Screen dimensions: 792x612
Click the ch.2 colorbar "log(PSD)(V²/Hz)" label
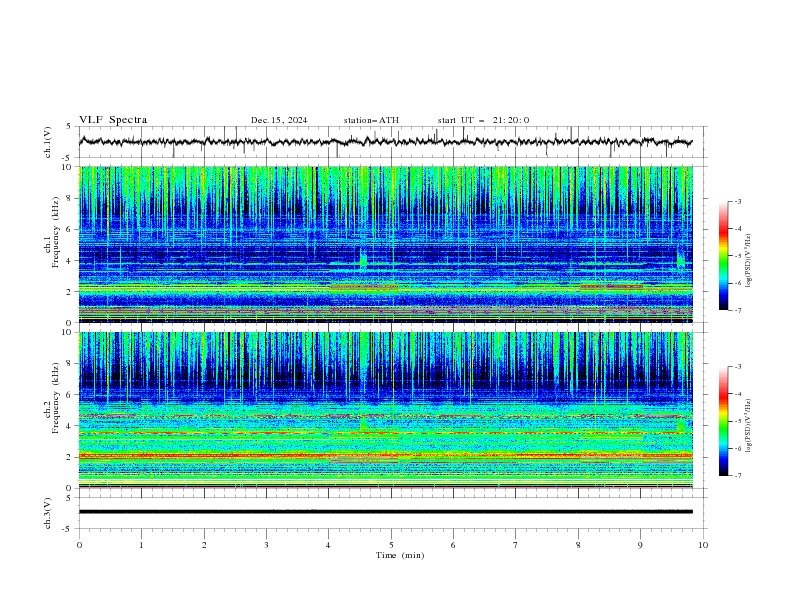coord(748,425)
